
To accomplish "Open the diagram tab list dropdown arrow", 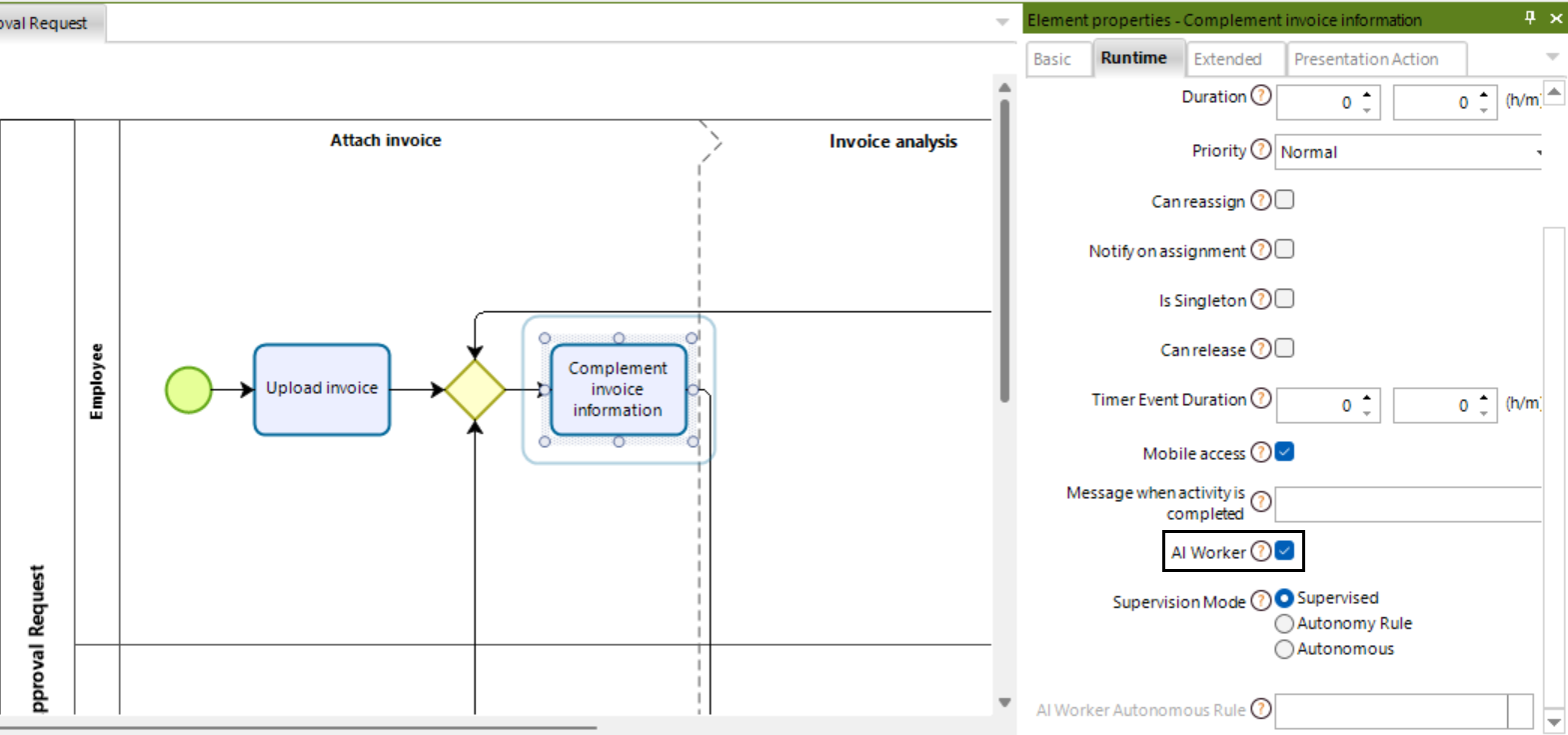I will click(1002, 22).
